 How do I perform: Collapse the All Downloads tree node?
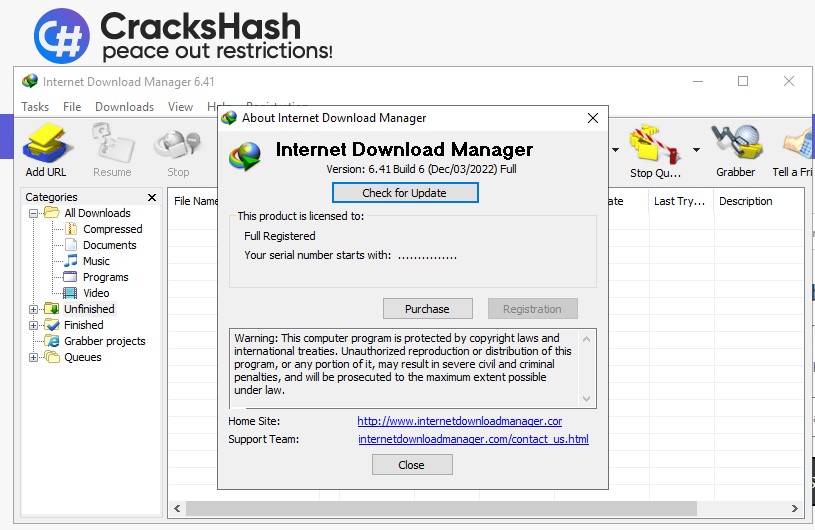coord(33,213)
